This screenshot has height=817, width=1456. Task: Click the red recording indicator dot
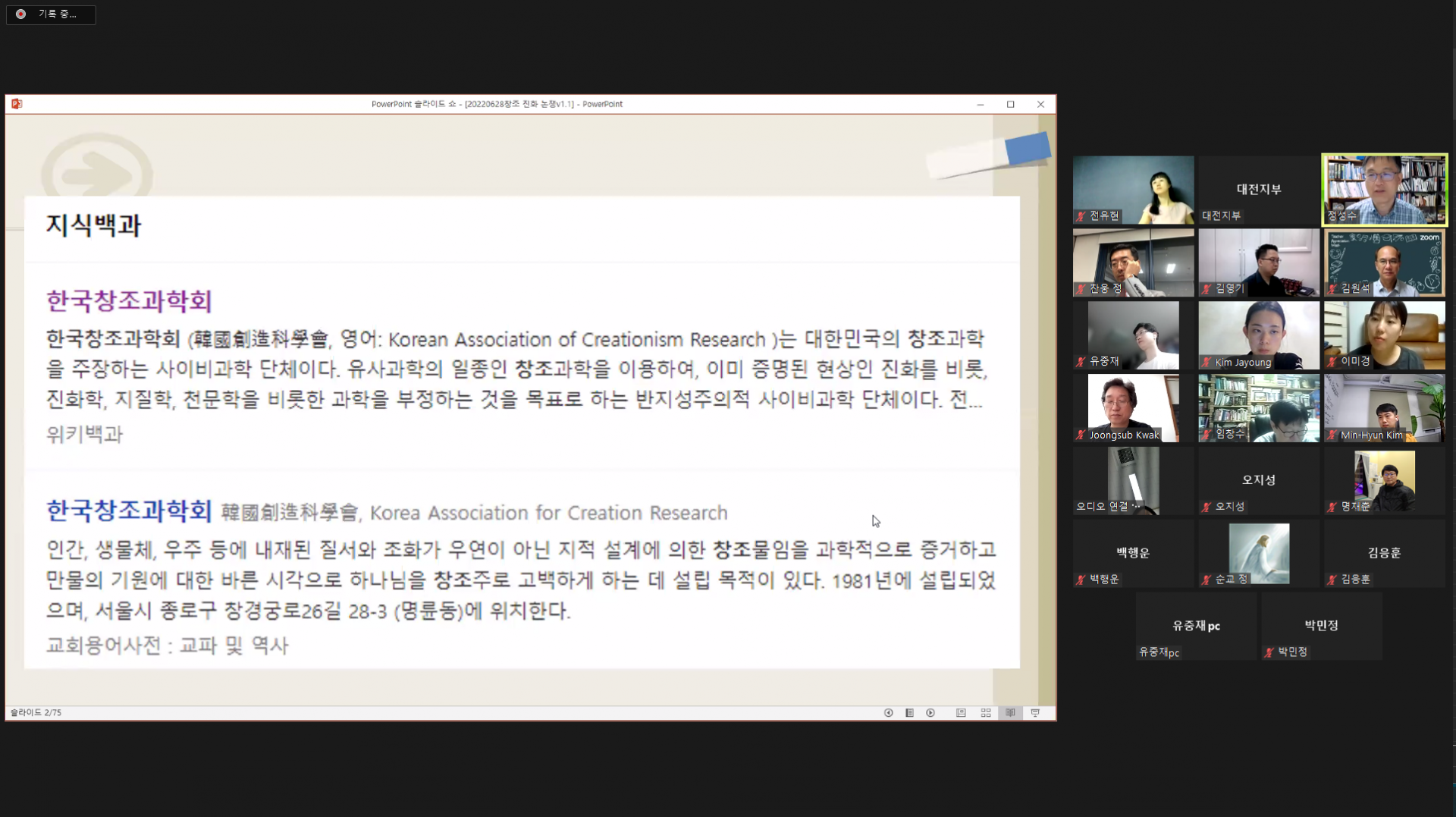pos(20,14)
